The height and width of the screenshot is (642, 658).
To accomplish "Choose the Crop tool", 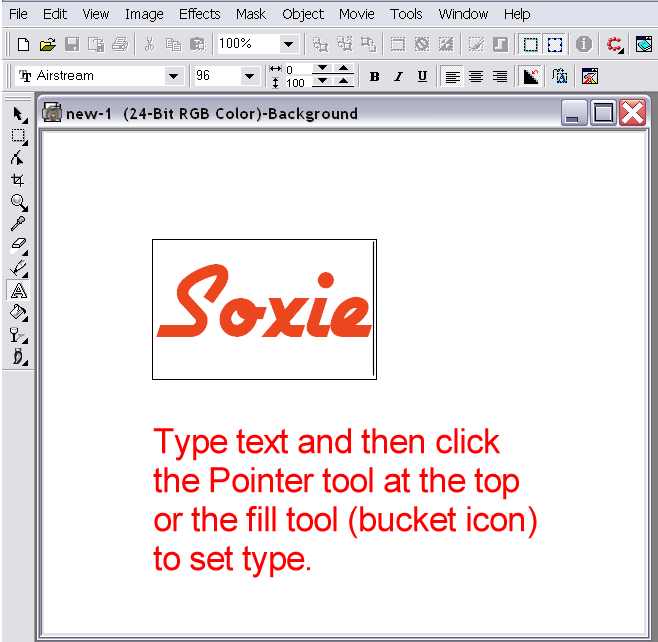I will coord(18,180).
